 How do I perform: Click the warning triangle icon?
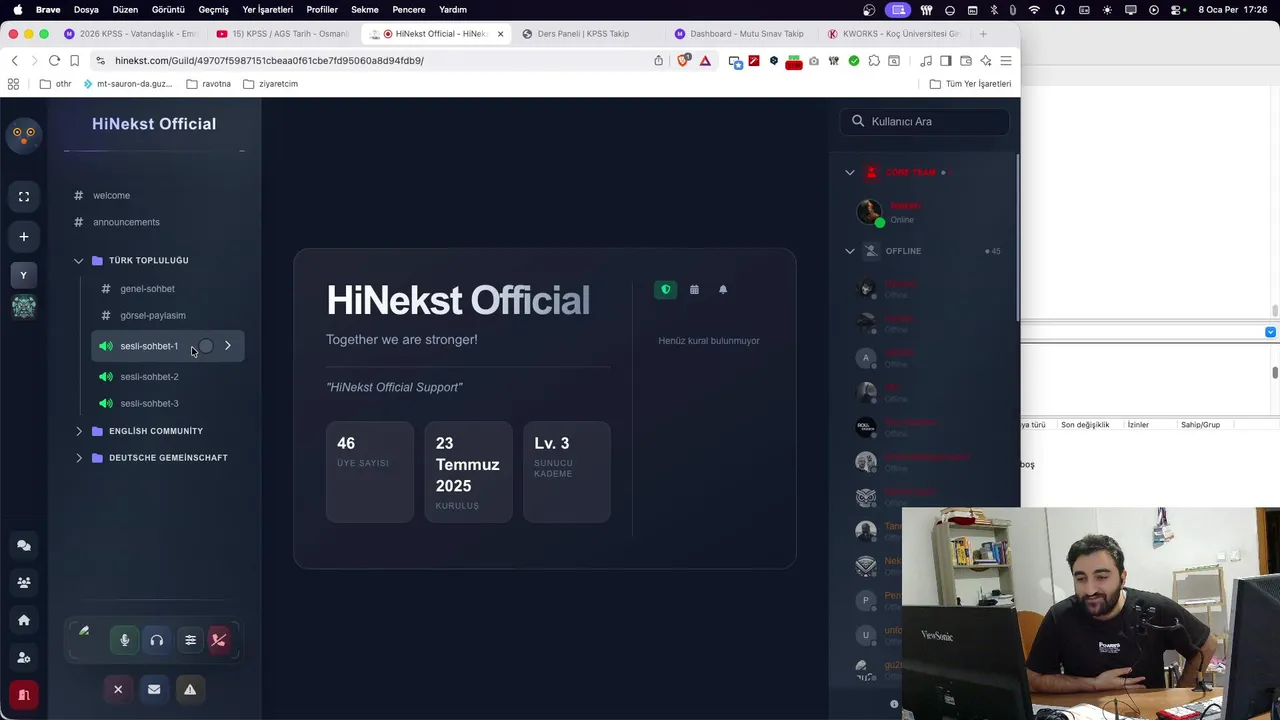pyautogui.click(x=190, y=689)
